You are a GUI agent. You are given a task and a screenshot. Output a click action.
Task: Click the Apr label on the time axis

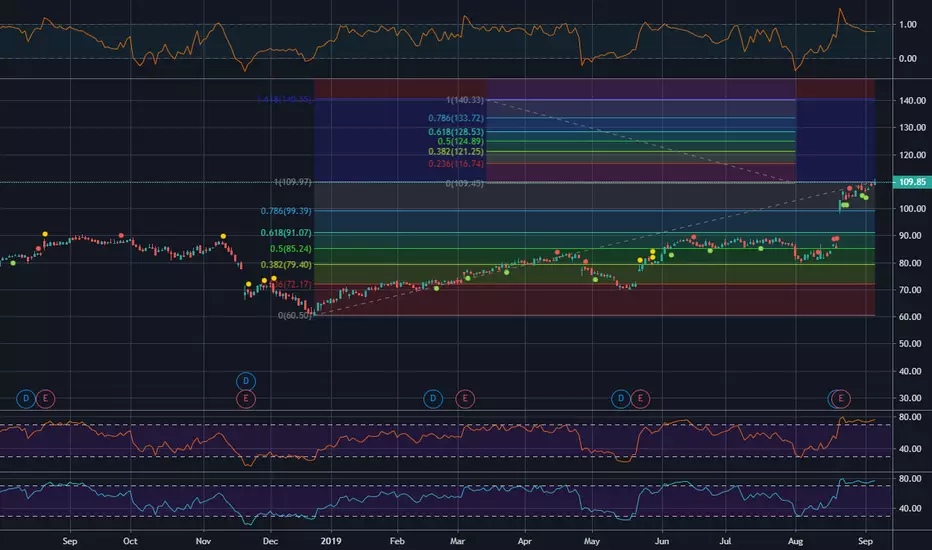point(524,541)
